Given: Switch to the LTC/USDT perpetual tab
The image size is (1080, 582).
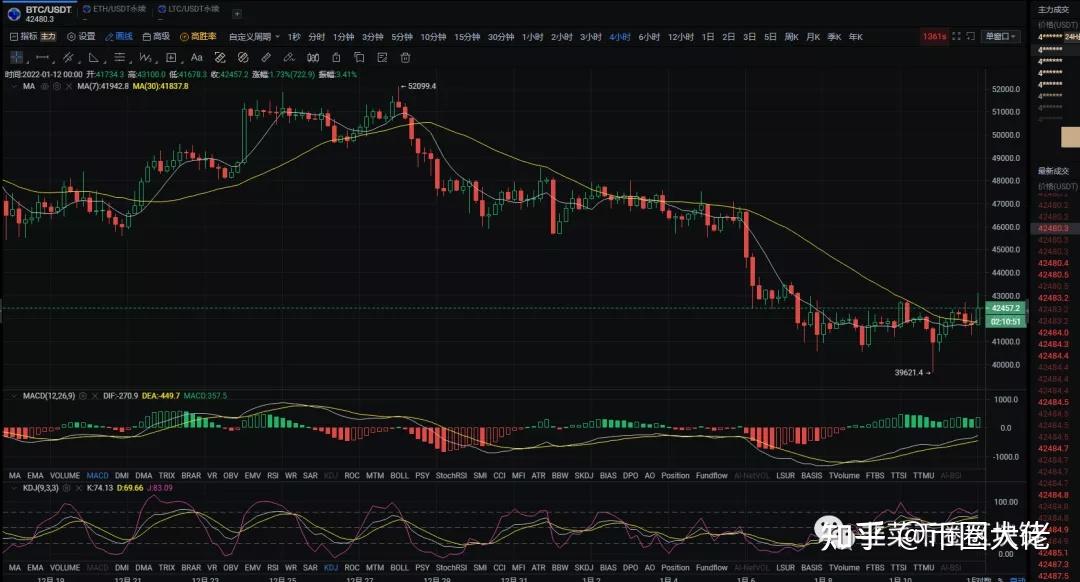Looking at the screenshot, I should pos(189,9).
